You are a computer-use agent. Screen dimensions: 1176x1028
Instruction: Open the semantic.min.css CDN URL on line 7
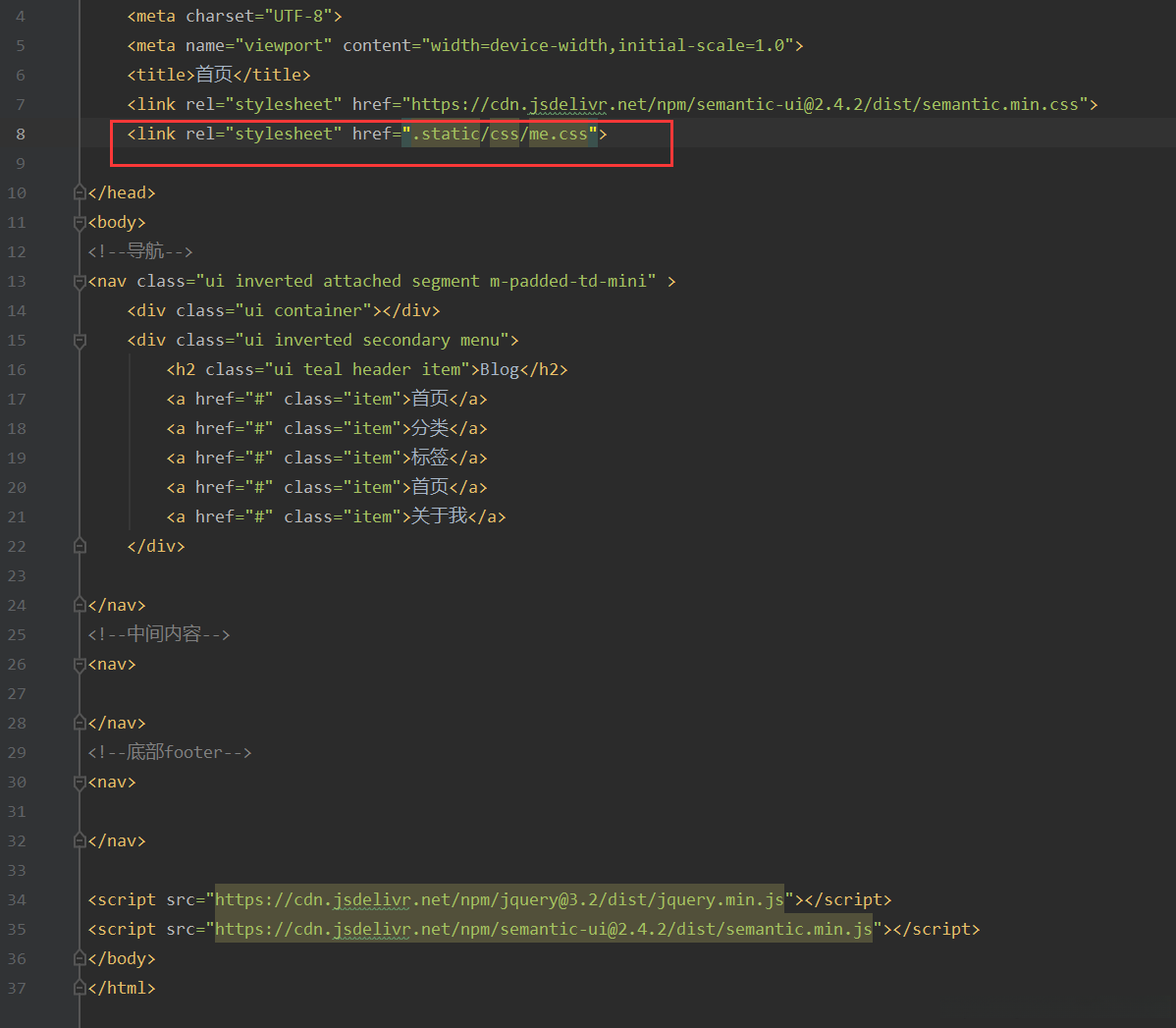coord(744,104)
